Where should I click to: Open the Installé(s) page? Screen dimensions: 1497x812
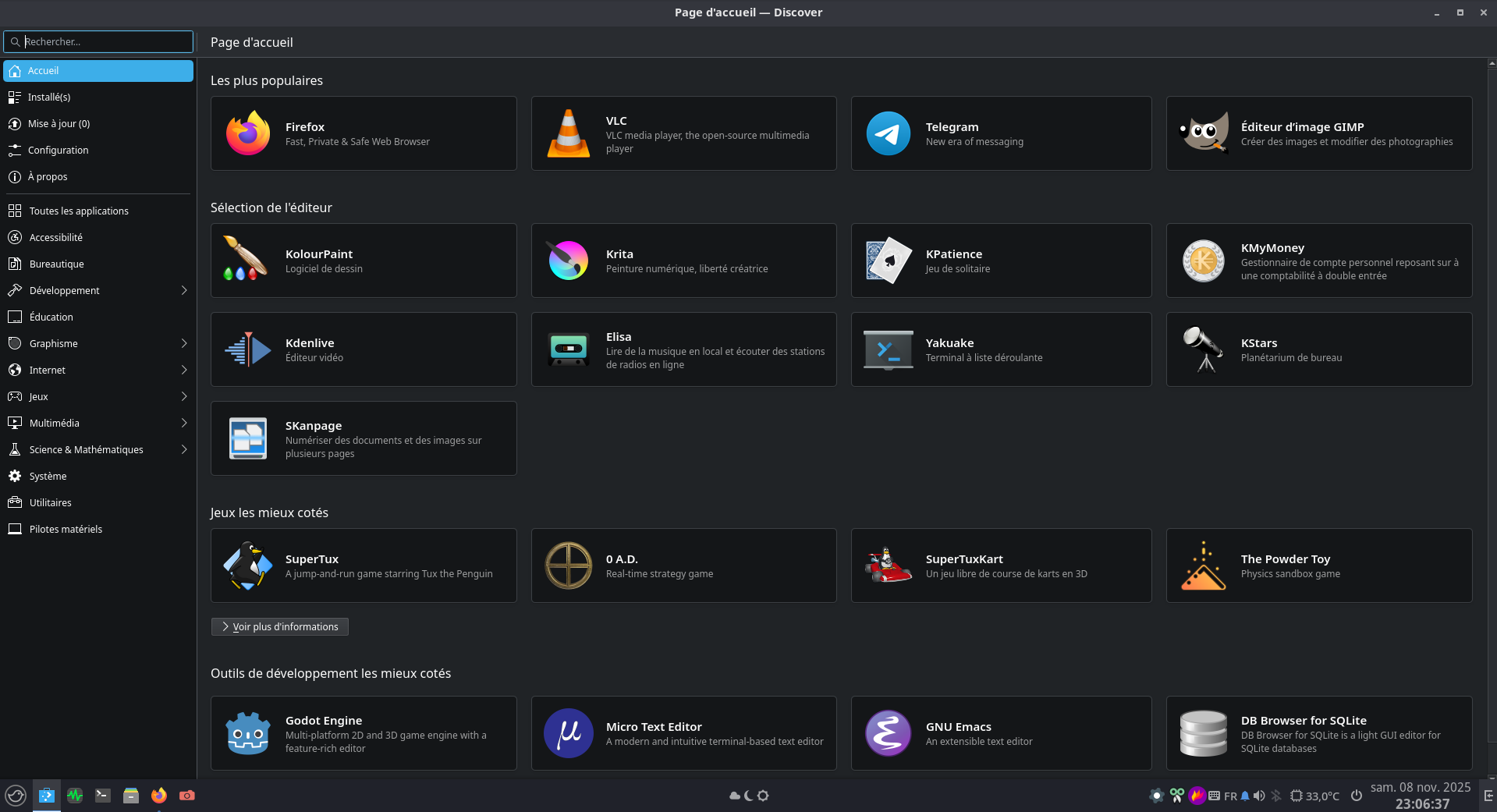click(x=49, y=98)
